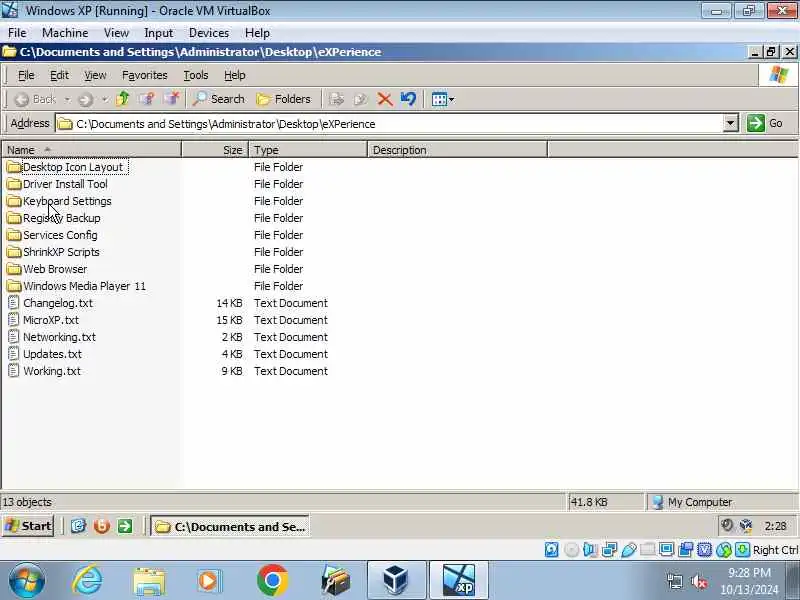
Task: Open the XP Start menu
Action: [28, 526]
